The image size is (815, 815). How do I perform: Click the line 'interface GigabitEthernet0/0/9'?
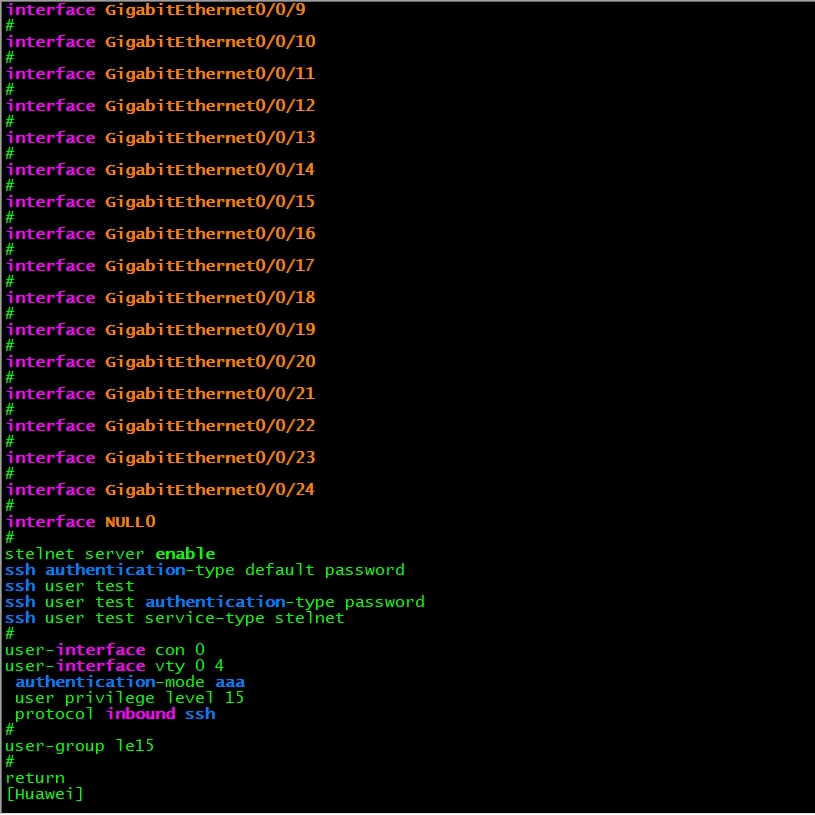tap(155, 10)
